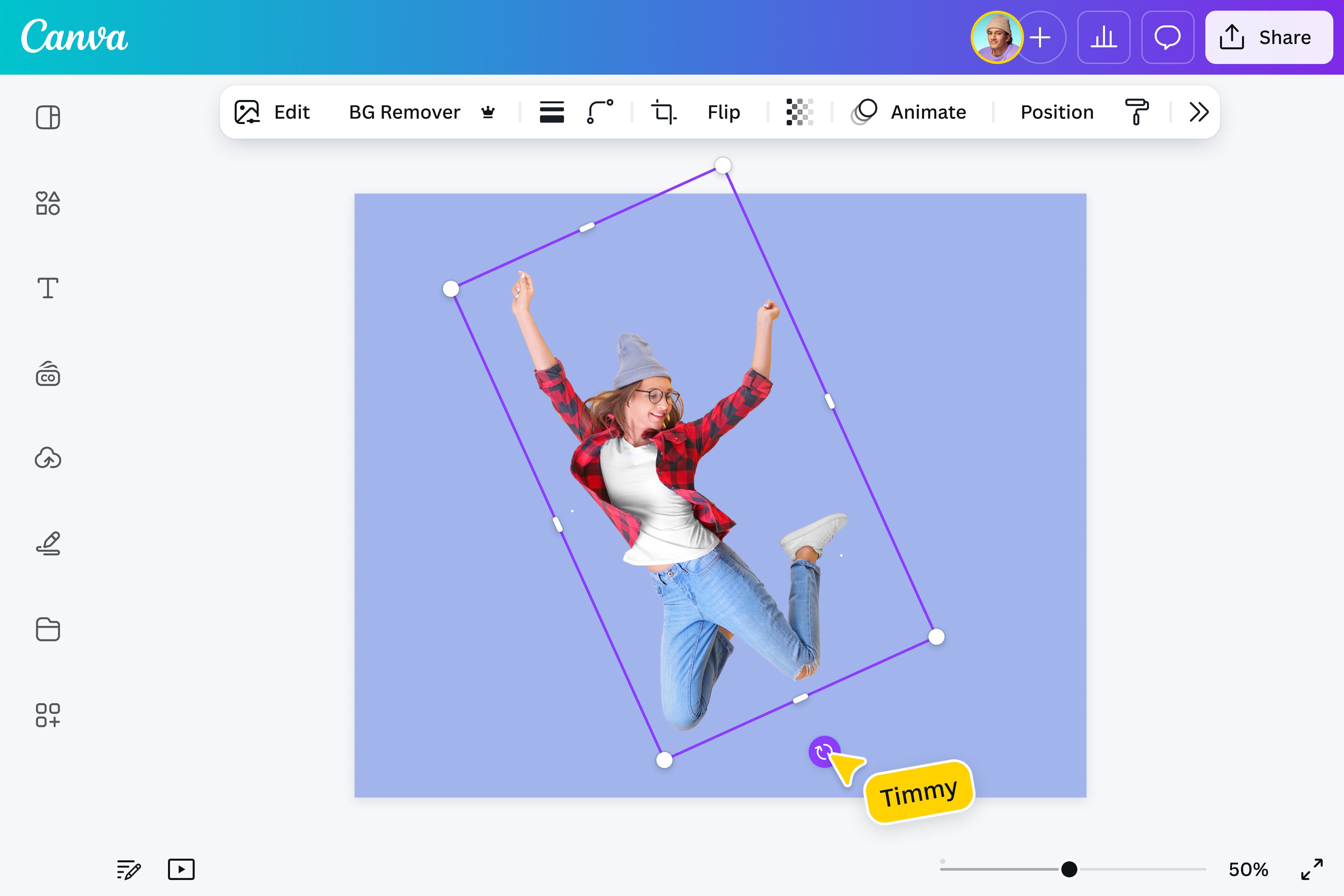This screenshot has width=1344, height=896.
Task: Open the Draw tool
Action: tap(48, 543)
